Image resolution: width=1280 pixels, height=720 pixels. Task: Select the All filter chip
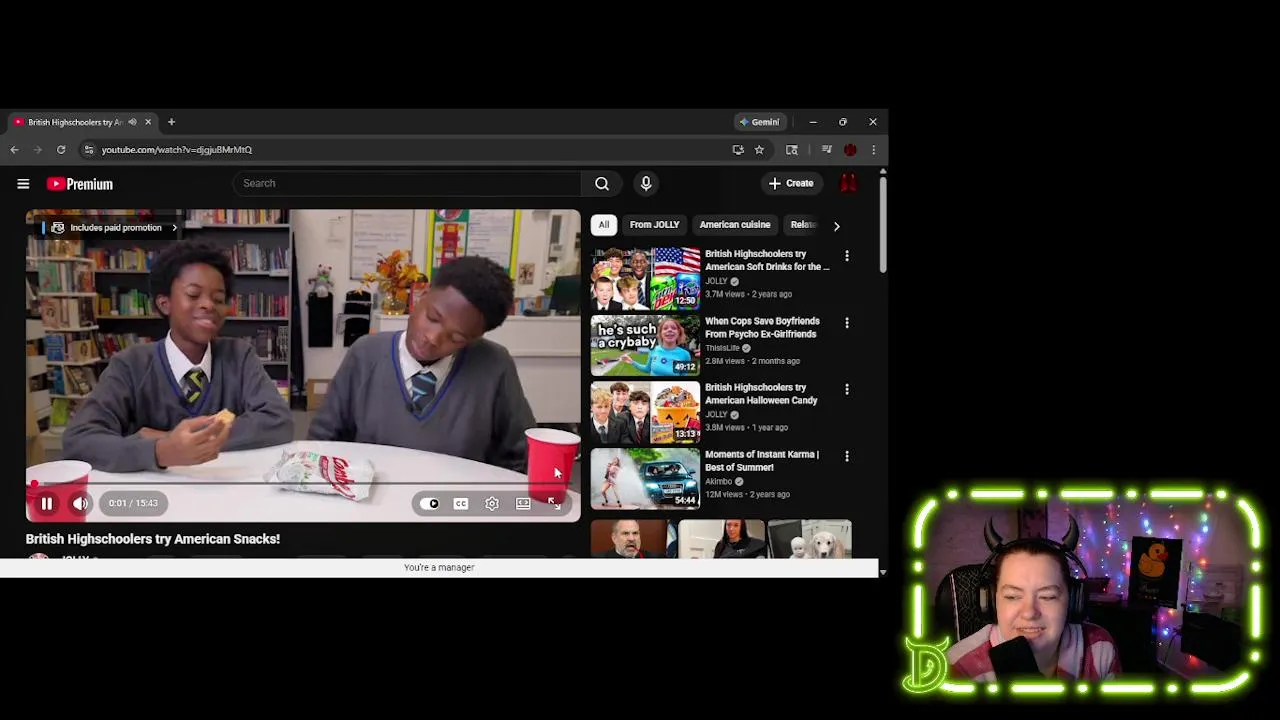point(604,225)
